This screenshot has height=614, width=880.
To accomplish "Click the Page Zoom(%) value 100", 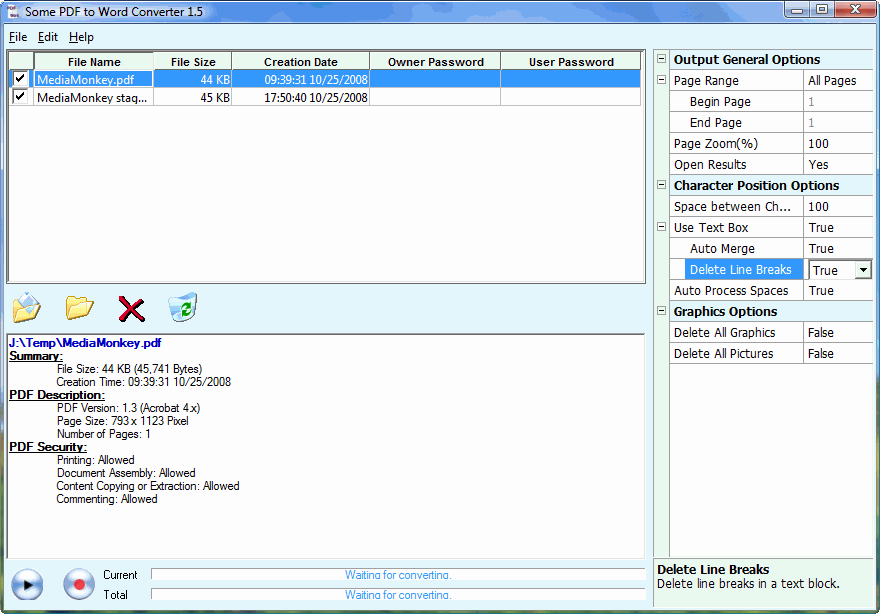I will click(838, 143).
